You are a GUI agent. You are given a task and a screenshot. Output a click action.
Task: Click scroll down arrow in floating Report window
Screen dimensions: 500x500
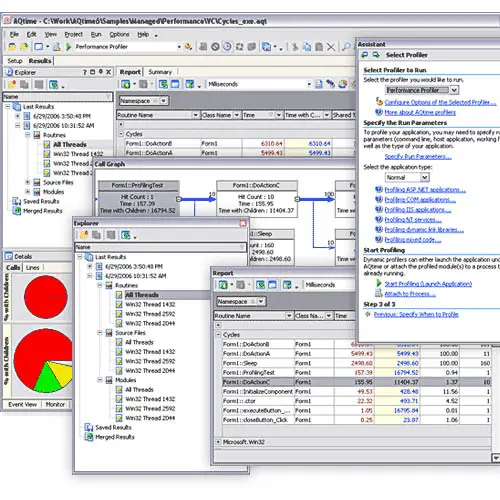(x=496, y=458)
